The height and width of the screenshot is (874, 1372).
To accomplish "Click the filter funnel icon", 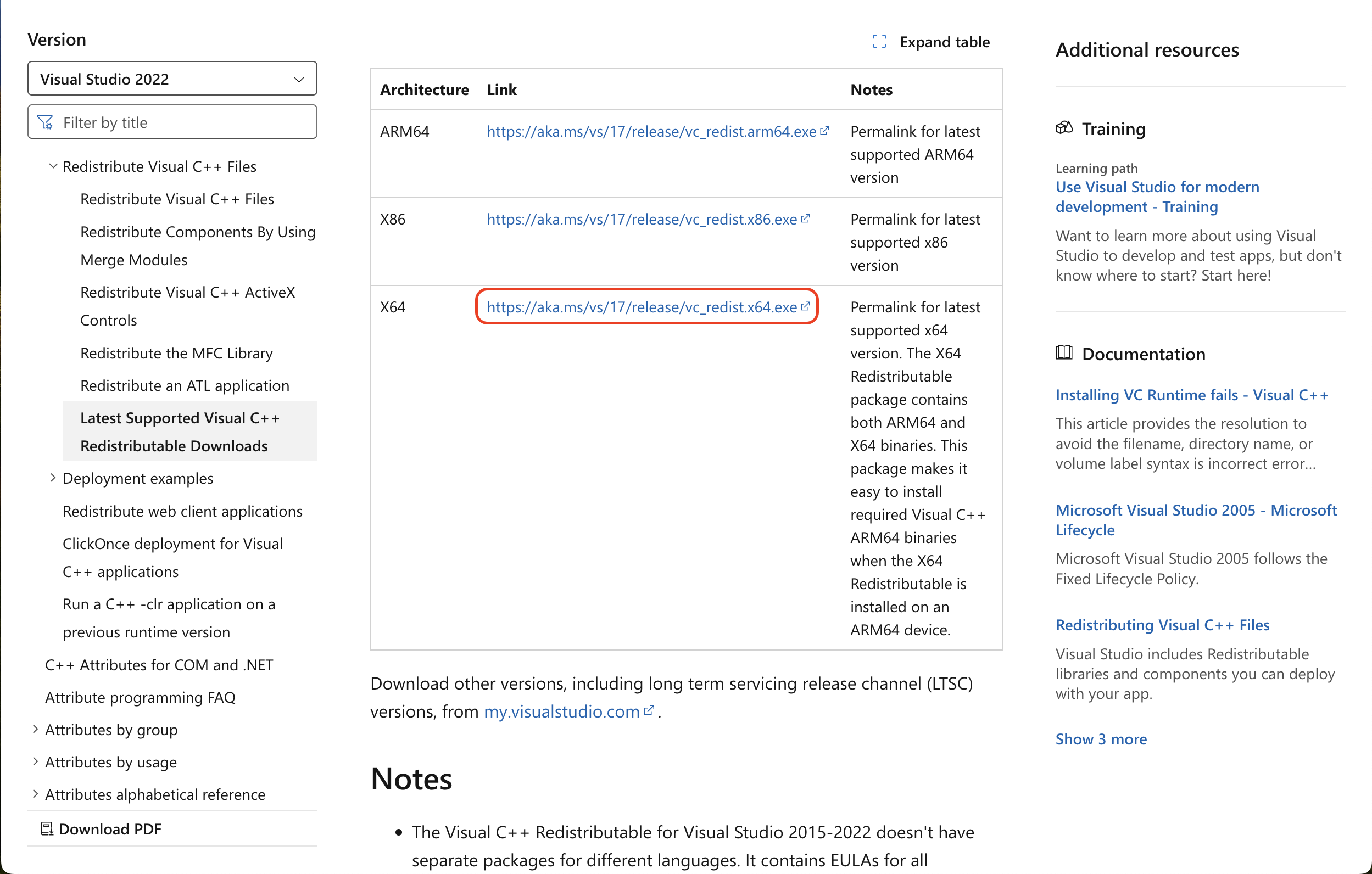I will [45, 122].
